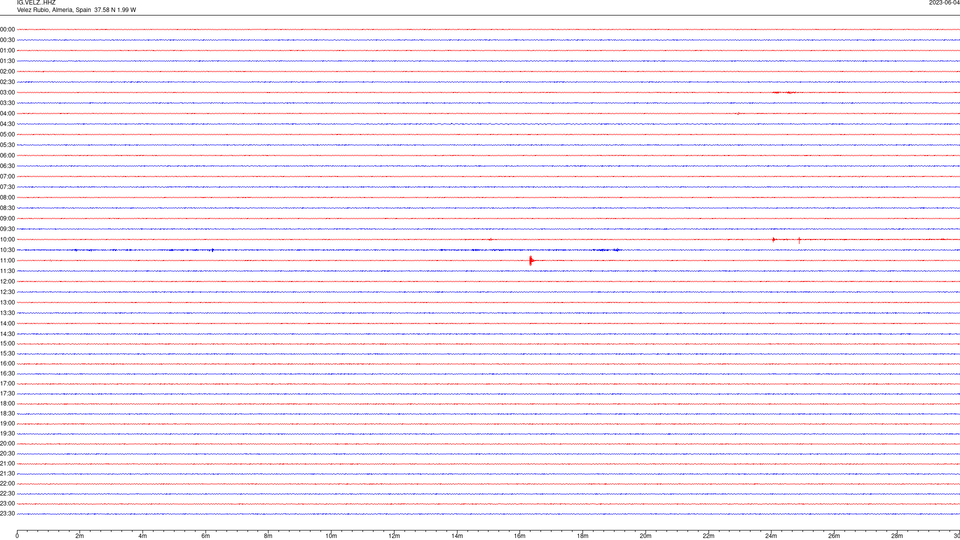This screenshot has width=960, height=540.
Task: Select the 10:30 row label
Action: (7, 250)
